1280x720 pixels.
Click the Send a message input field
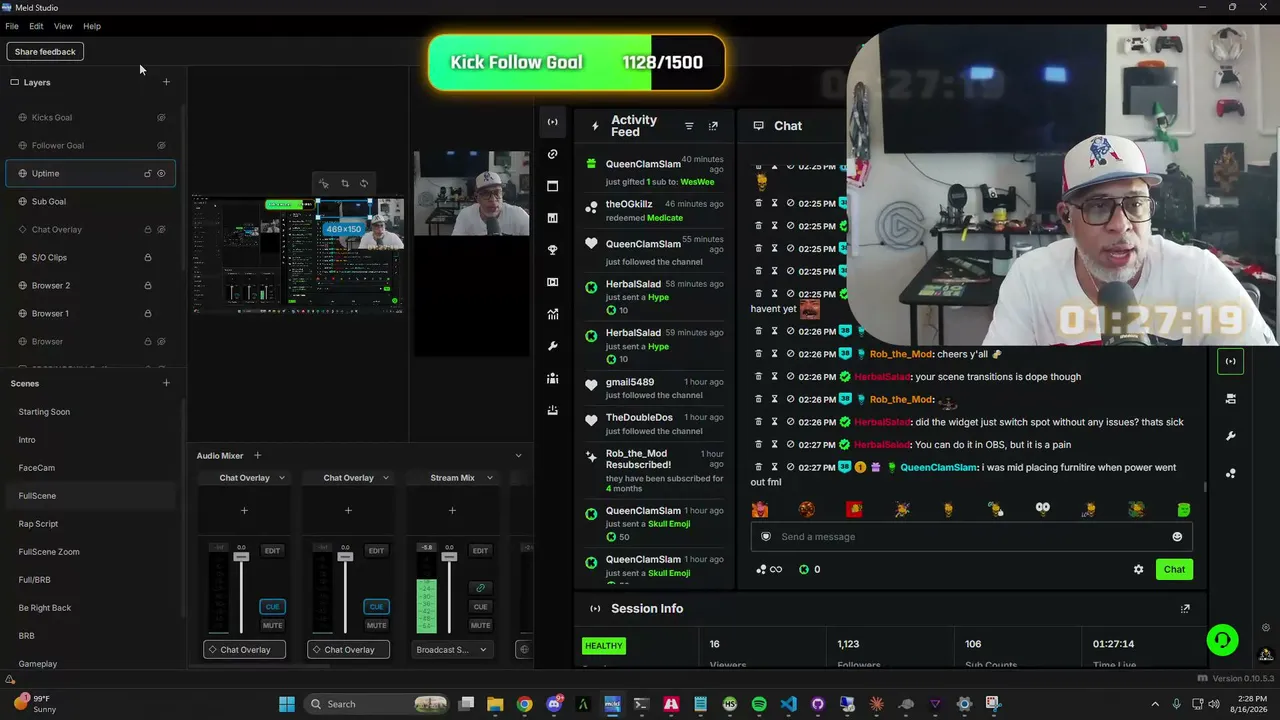[x=971, y=537]
